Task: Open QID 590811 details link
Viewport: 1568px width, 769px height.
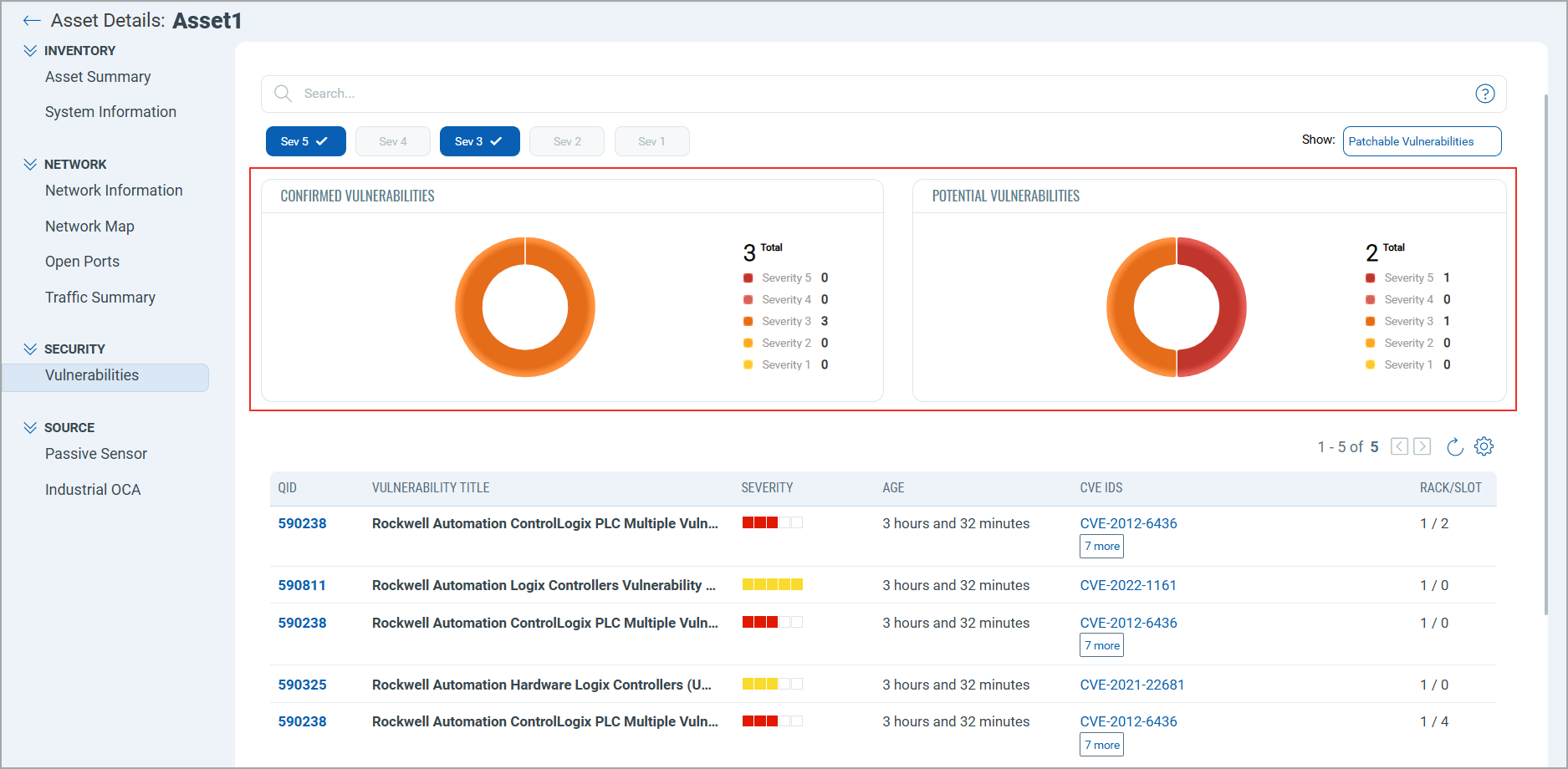Action: click(302, 585)
